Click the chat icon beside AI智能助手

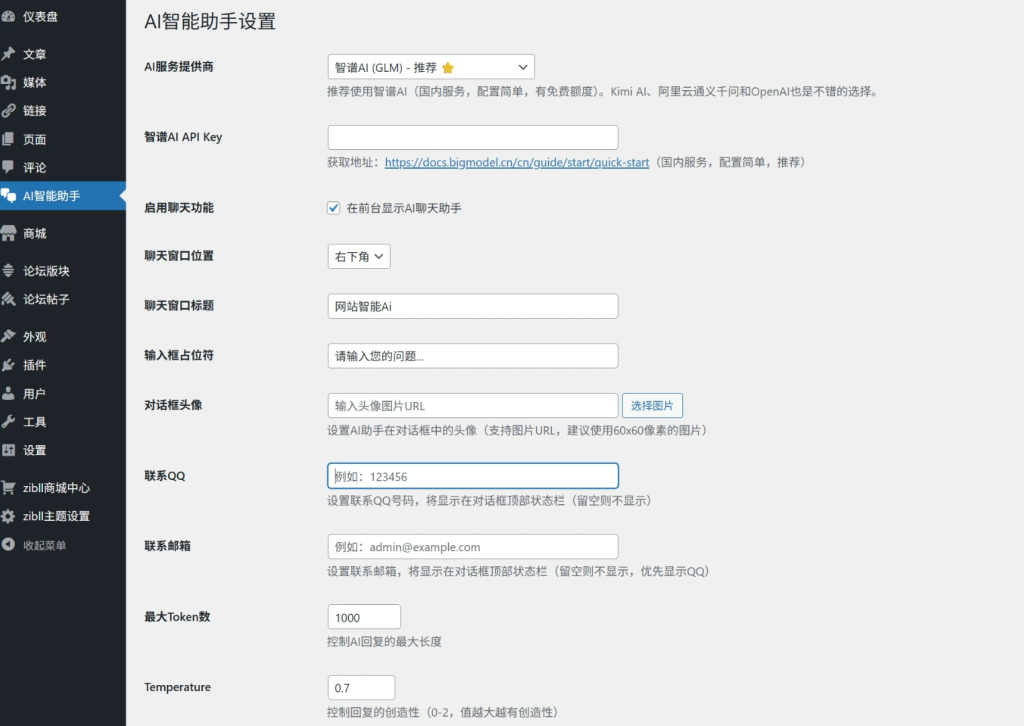coord(8,196)
